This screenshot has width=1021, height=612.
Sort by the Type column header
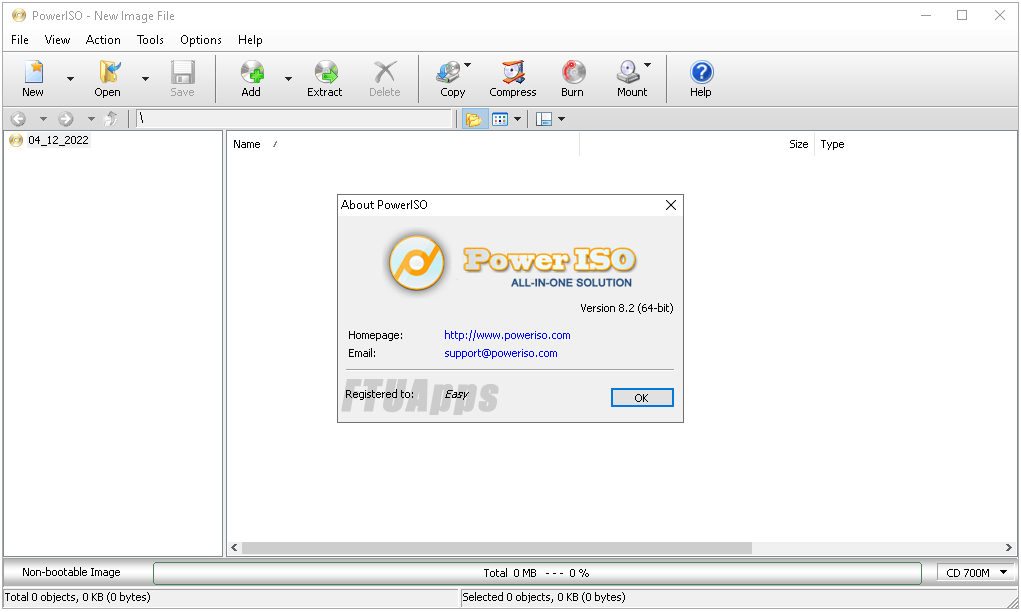(x=914, y=144)
